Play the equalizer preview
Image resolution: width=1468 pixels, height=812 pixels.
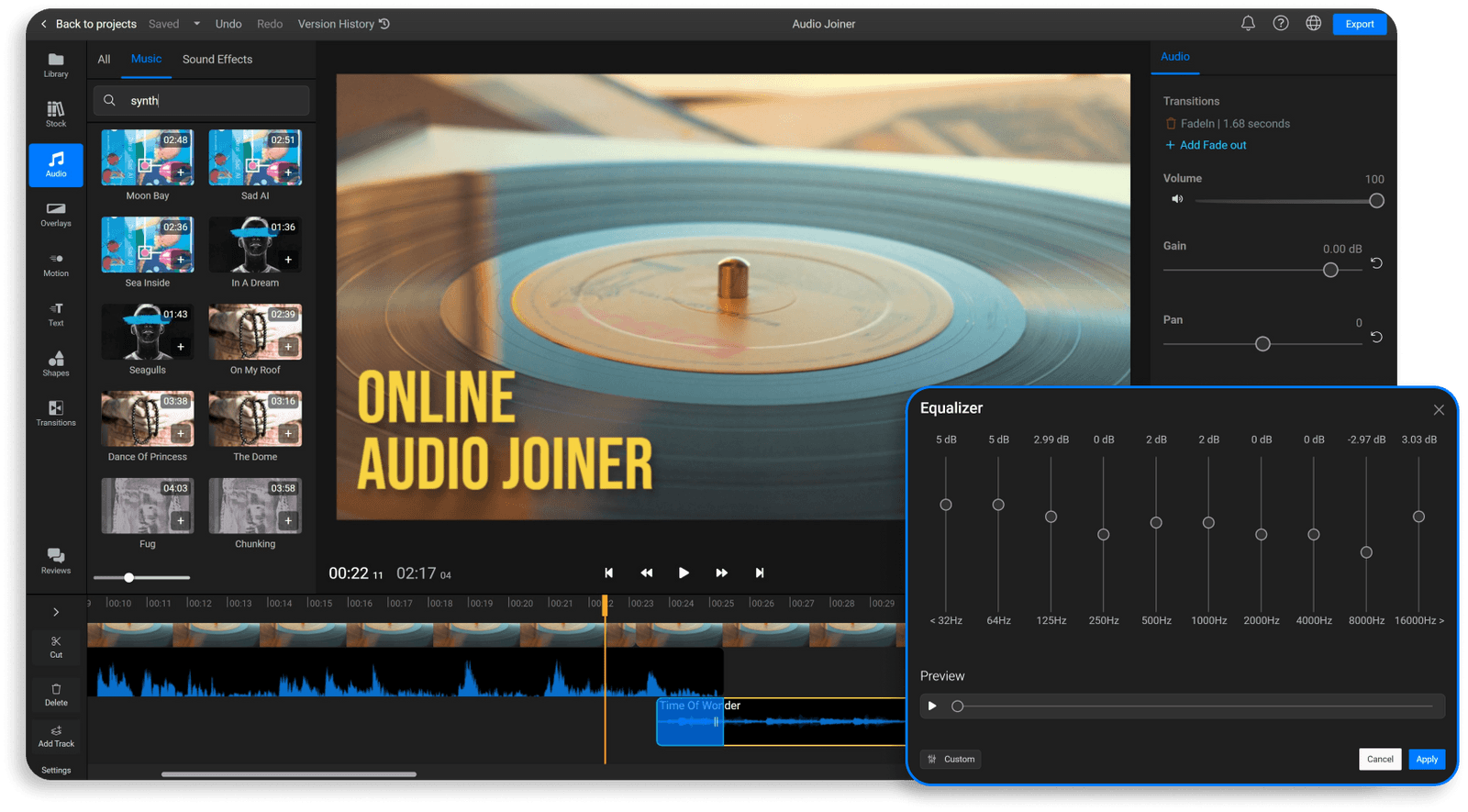pyautogui.click(x=932, y=706)
